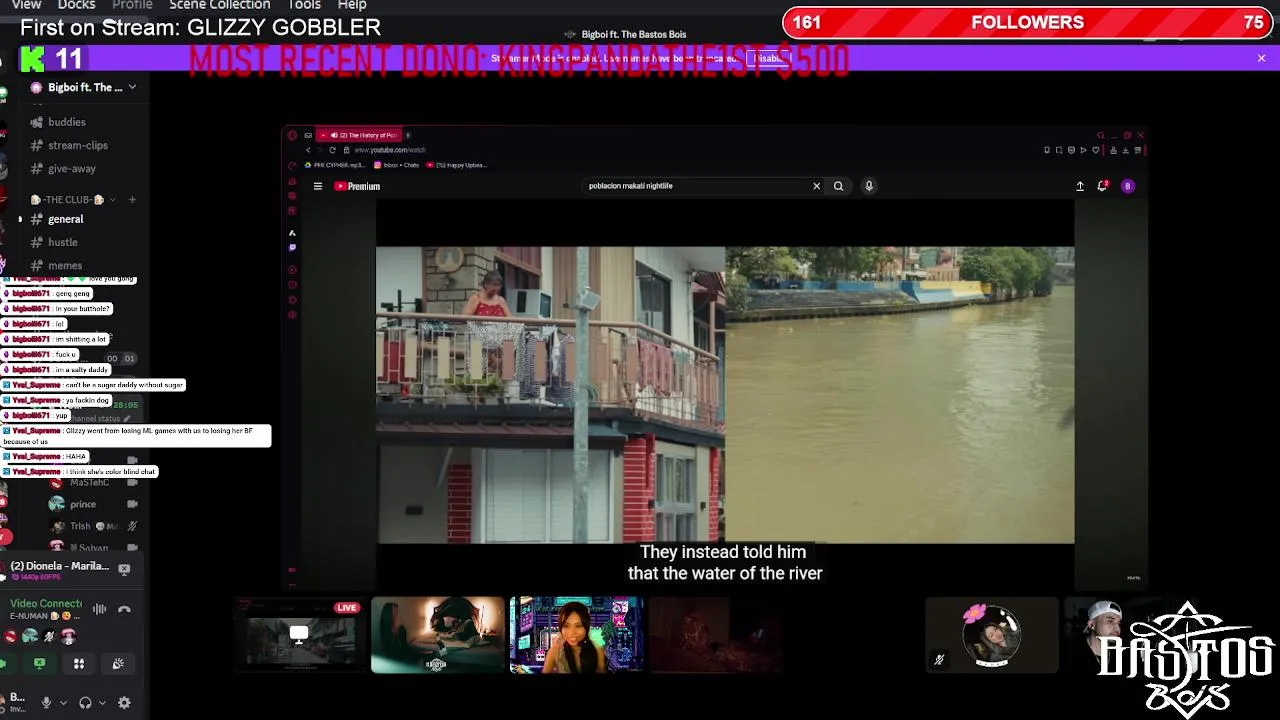This screenshot has width=1280, height=720.
Task: Run the YouTube search
Action: [x=838, y=186]
